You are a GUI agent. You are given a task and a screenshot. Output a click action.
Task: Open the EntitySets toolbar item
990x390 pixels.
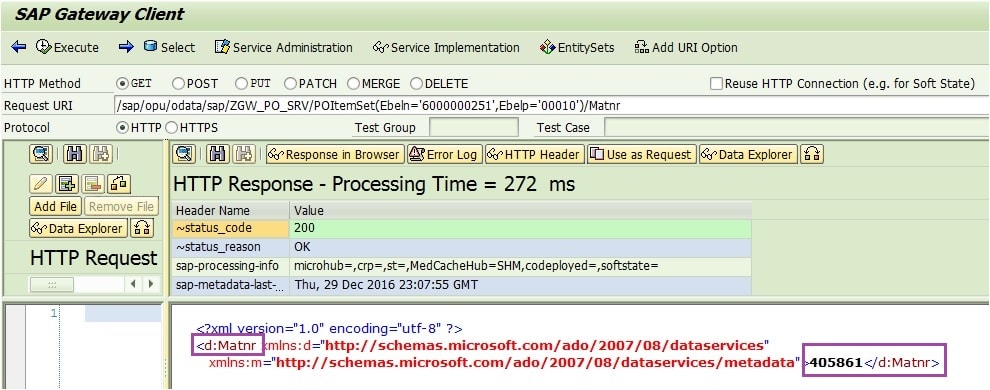577,47
